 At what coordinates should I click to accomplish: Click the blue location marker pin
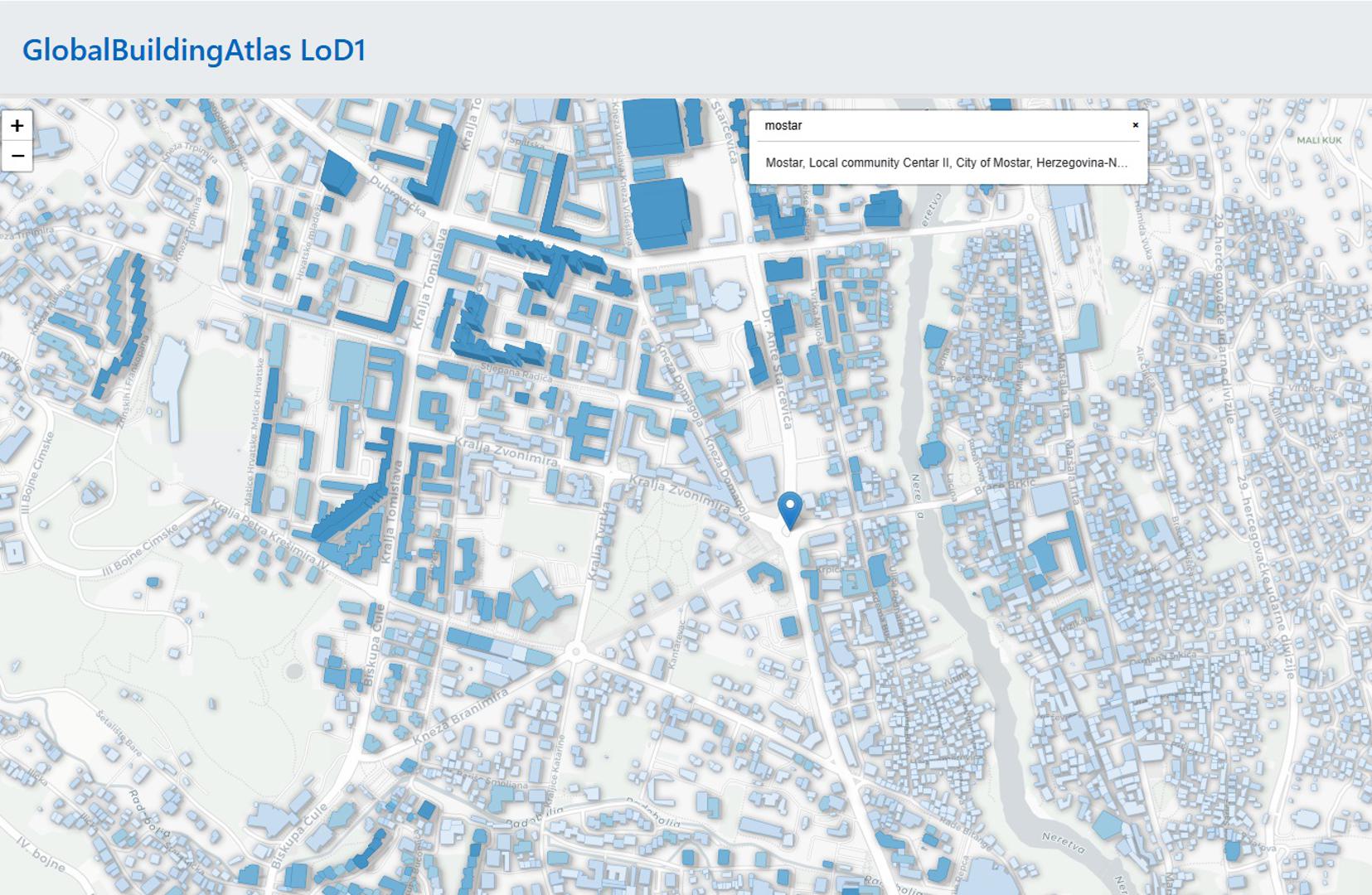coord(790,508)
